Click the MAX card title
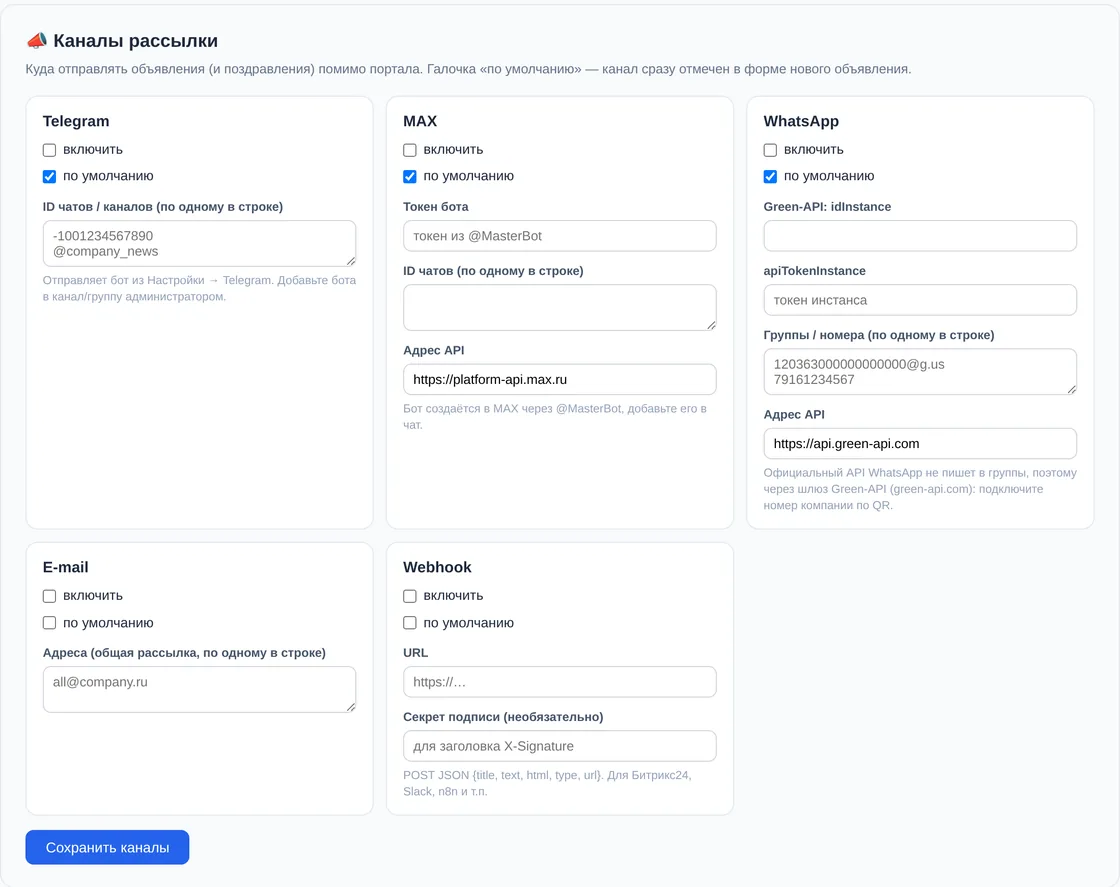The width and height of the screenshot is (1120, 887). tap(420, 121)
